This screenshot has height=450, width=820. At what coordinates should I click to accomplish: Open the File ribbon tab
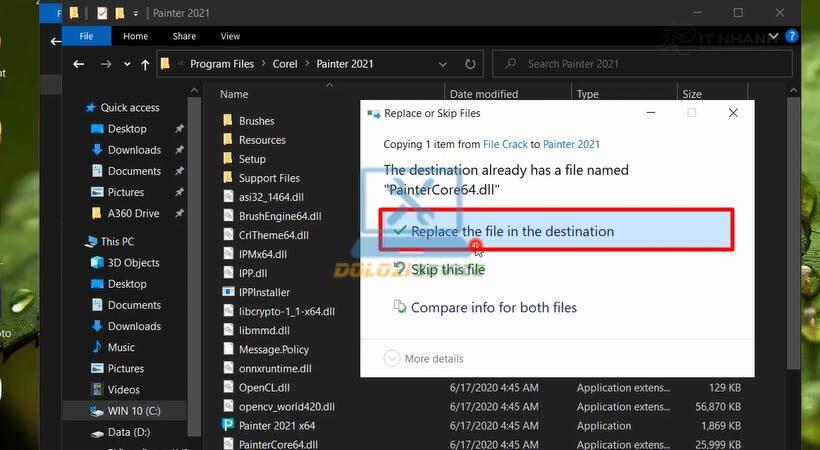pyautogui.click(x=86, y=37)
